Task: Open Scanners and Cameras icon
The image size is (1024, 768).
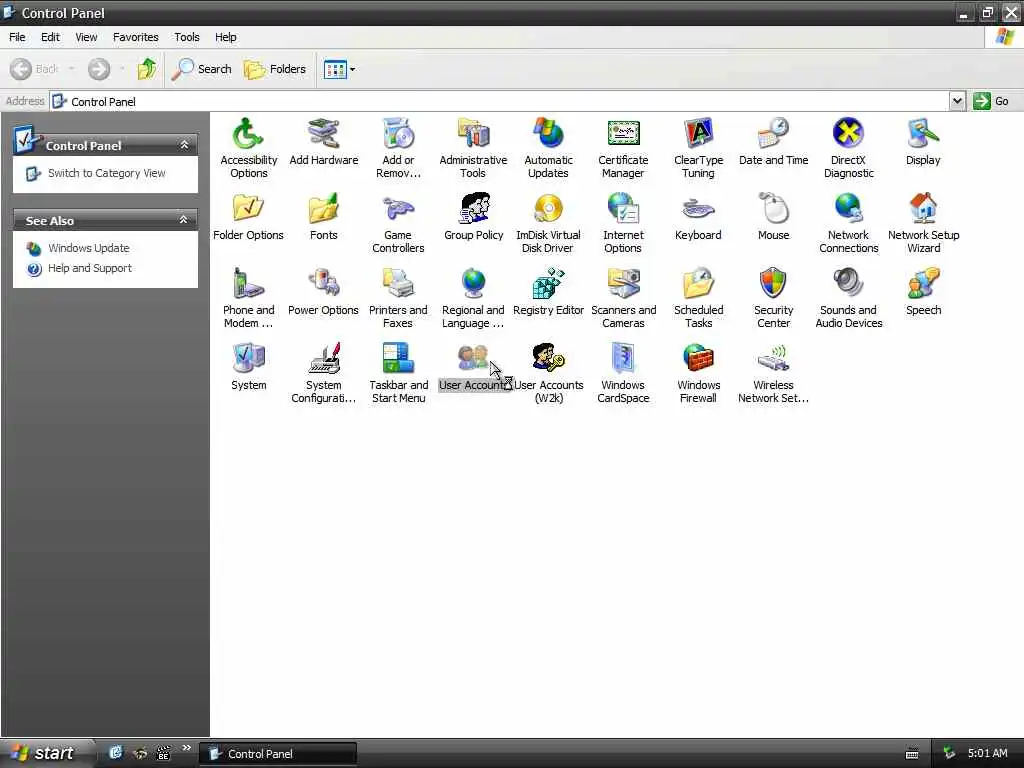Action: (x=623, y=284)
